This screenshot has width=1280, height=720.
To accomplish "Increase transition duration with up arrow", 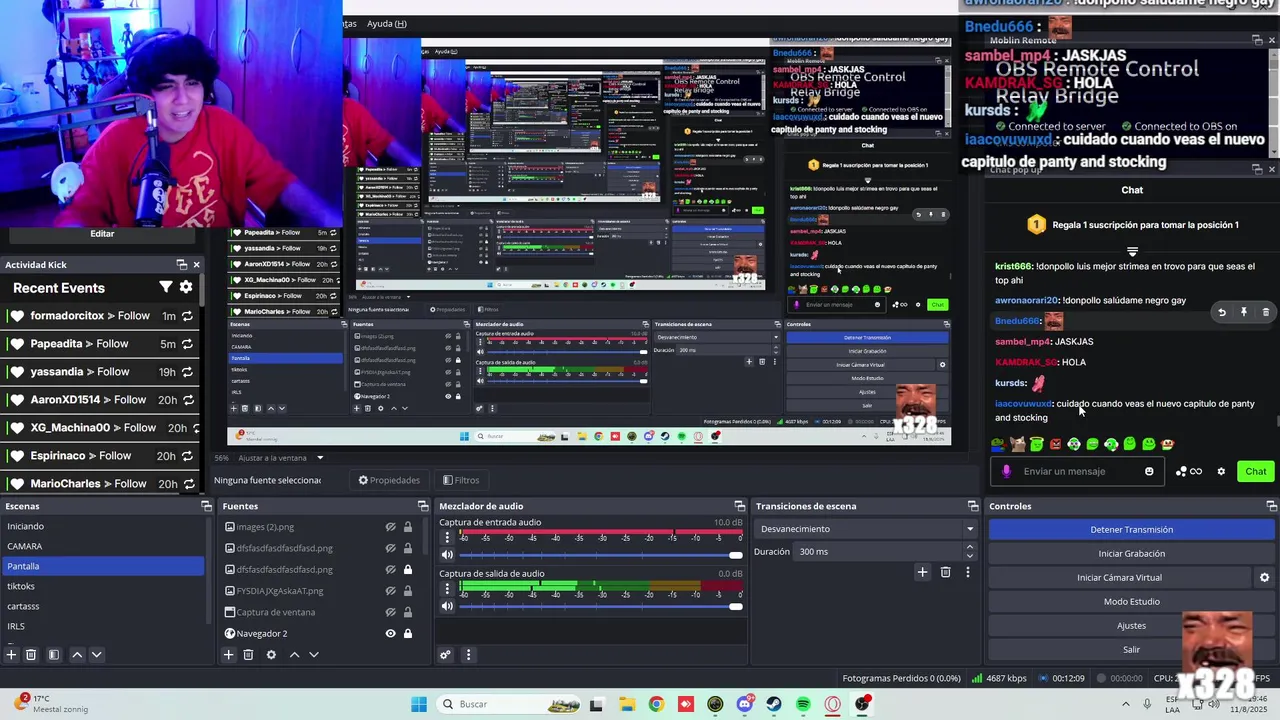I will 969,547.
